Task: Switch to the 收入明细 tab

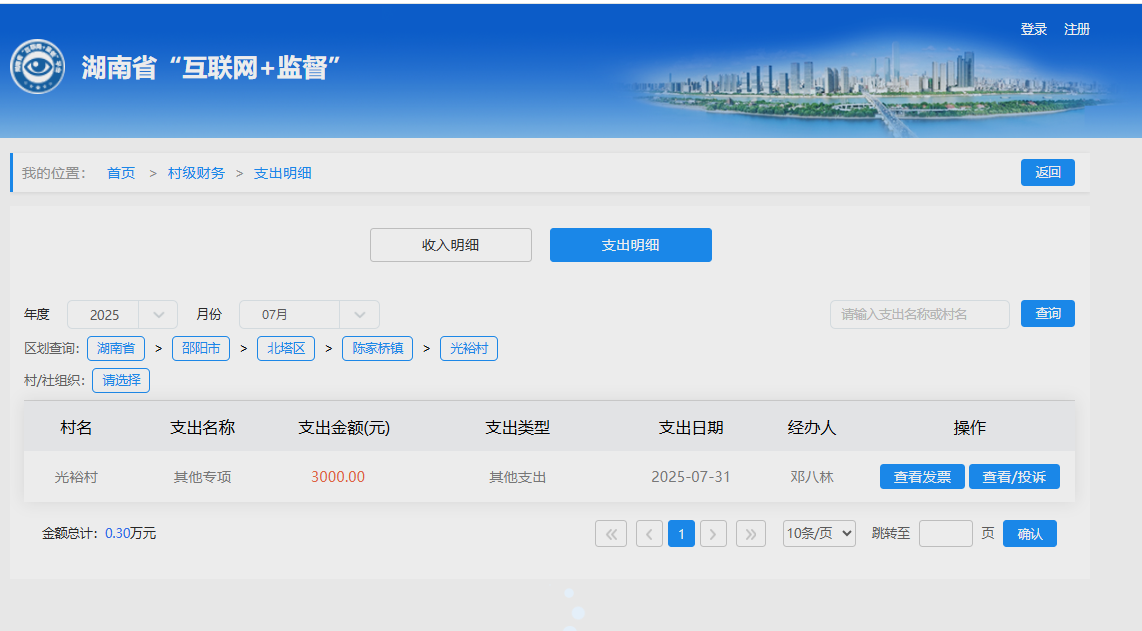Action: coord(450,245)
